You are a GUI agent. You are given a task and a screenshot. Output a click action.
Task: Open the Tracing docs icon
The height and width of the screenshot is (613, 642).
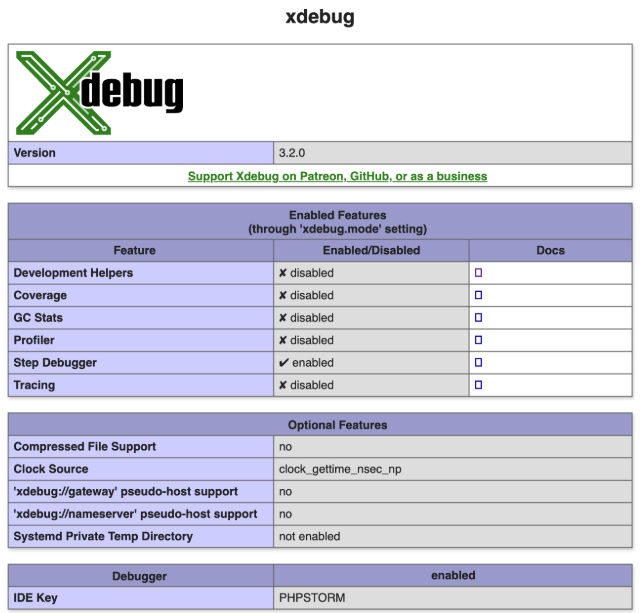tap(478, 385)
